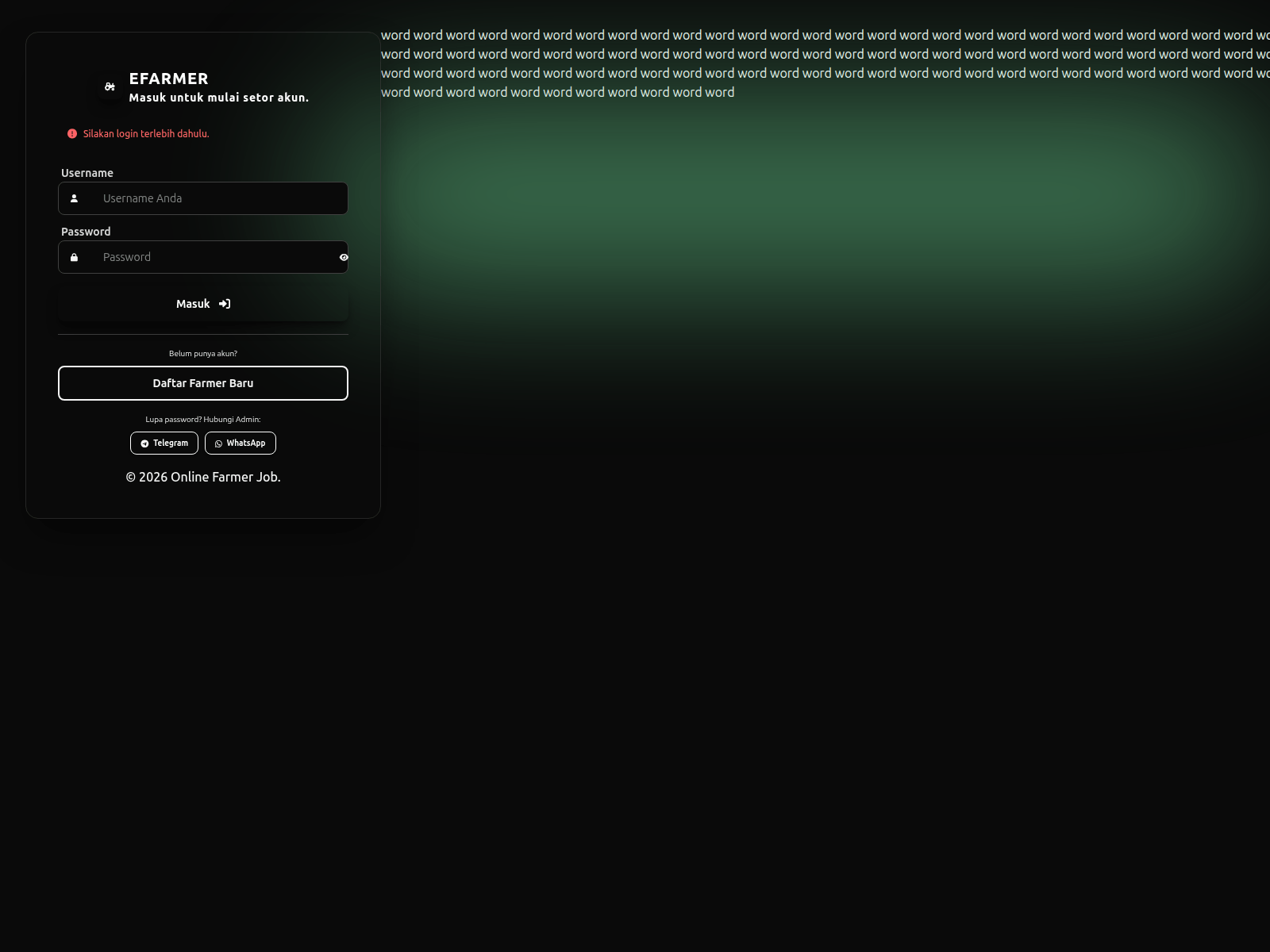The height and width of the screenshot is (952, 1270).
Task: Click the Username label
Action: pyautogui.click(x=87, y=173)
